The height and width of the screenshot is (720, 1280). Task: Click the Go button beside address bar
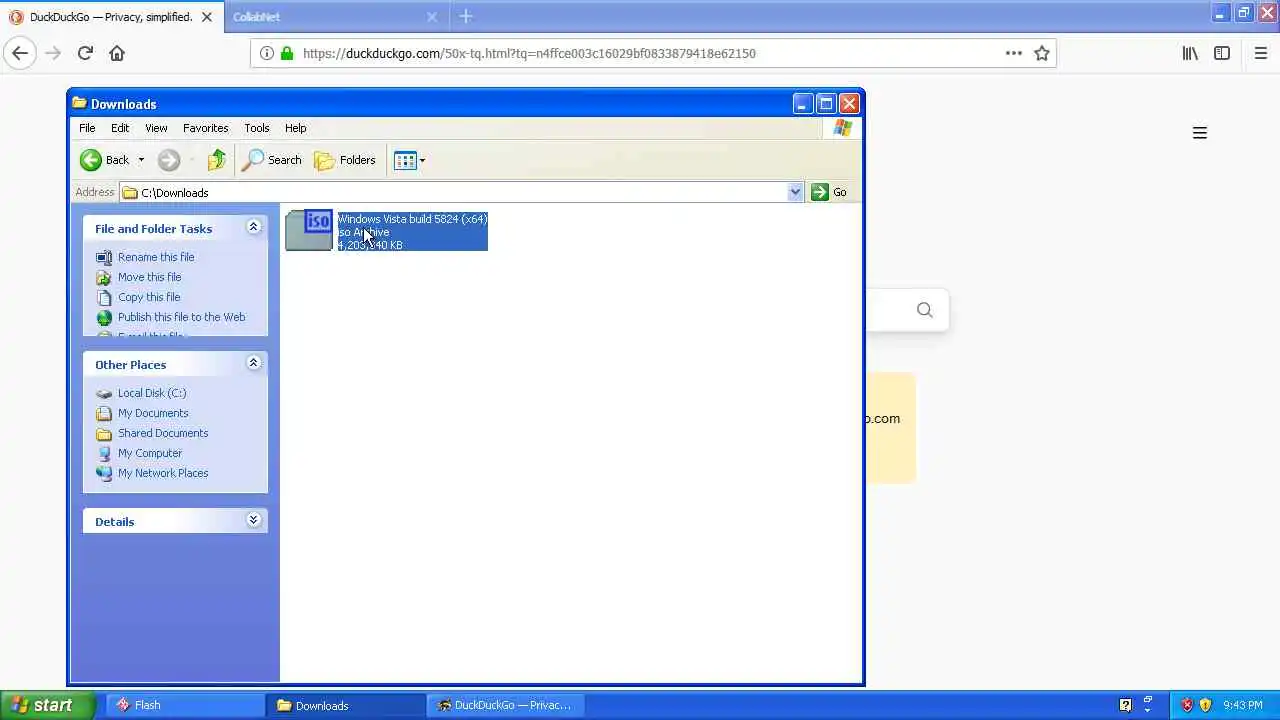tap(830, 192)
